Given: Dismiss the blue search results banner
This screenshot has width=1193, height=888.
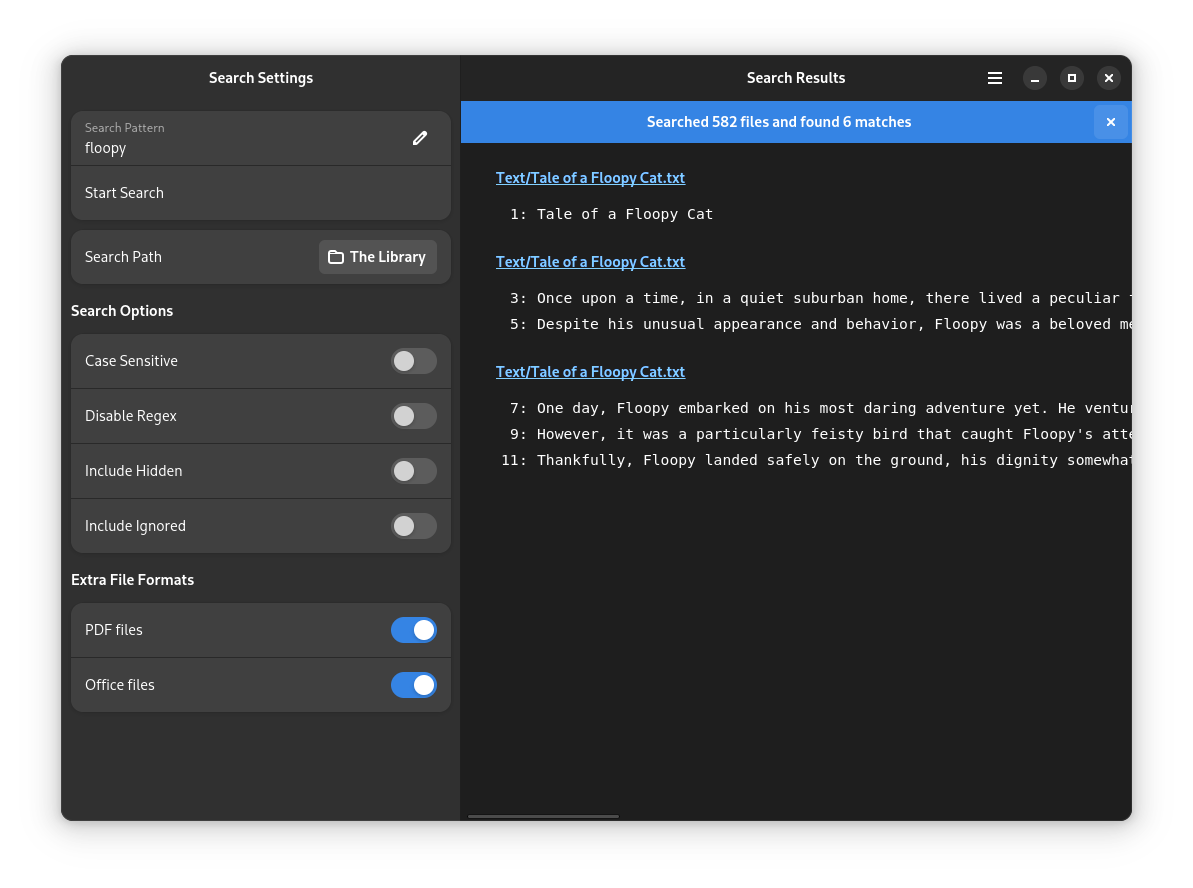Looking at the screenshot, I should coord(1110,122).
